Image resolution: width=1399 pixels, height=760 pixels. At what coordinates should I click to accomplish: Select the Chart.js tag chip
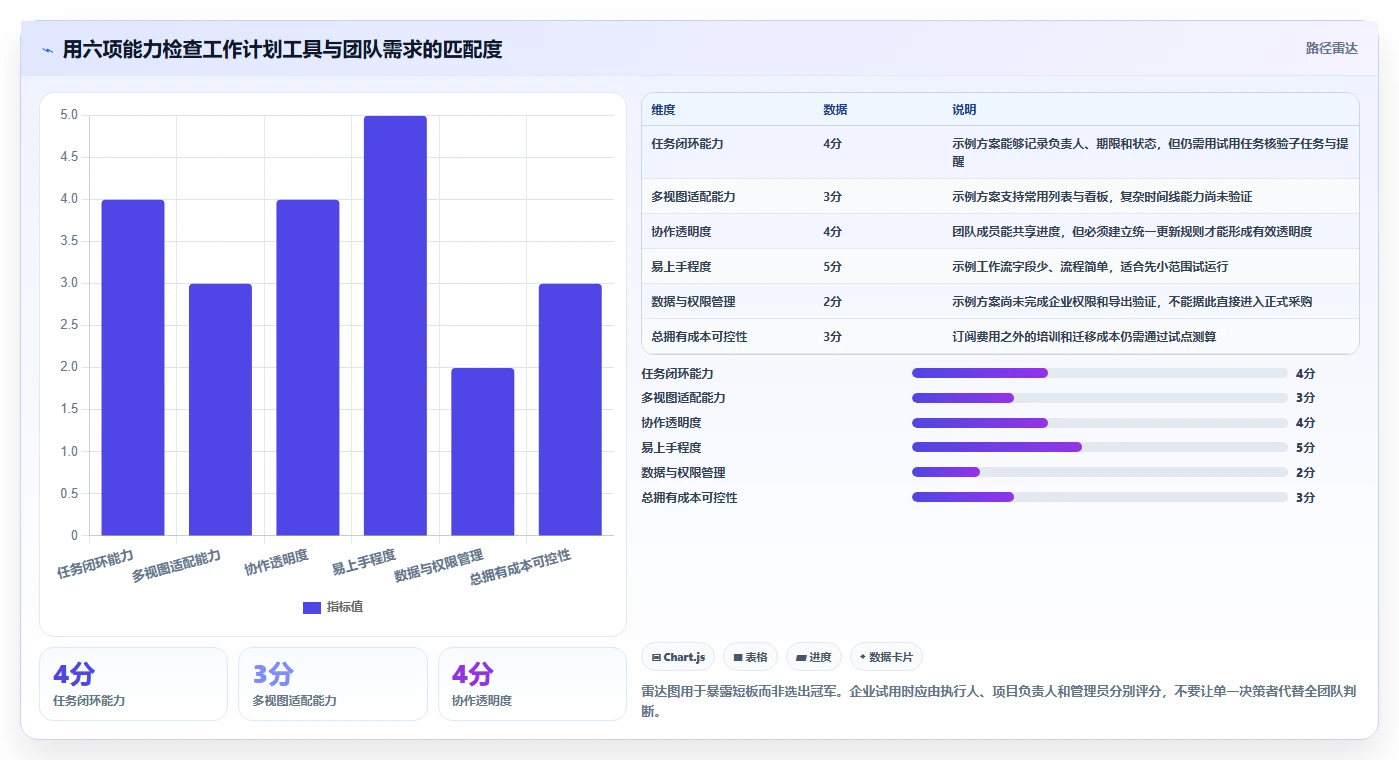678,657
